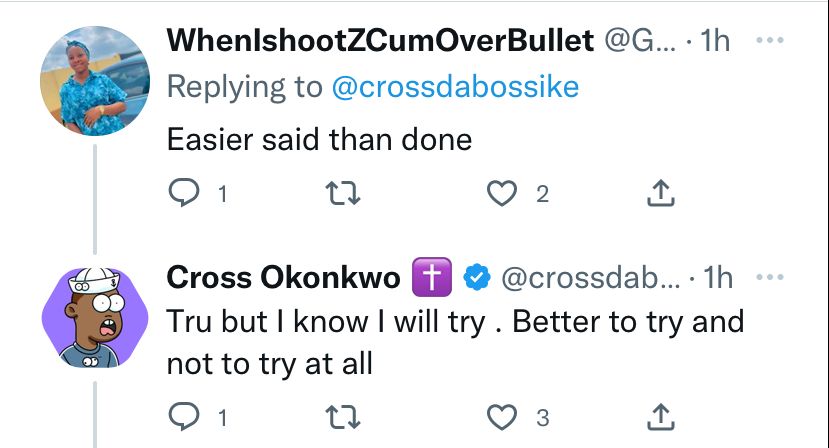Open more options on WhenIshootZCumOverBullet's tweet
Viewport: 829px width, 448px height.
point(770,40)
